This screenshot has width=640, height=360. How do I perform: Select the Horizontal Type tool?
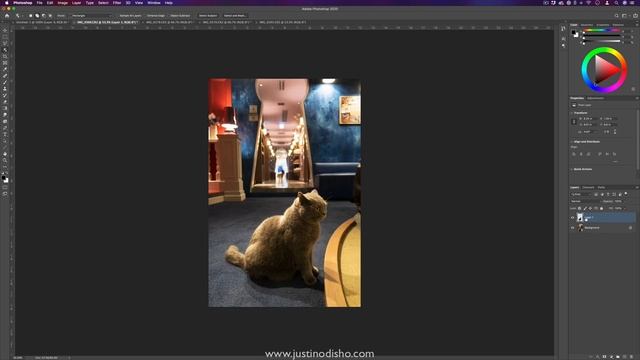coord(5,135)
